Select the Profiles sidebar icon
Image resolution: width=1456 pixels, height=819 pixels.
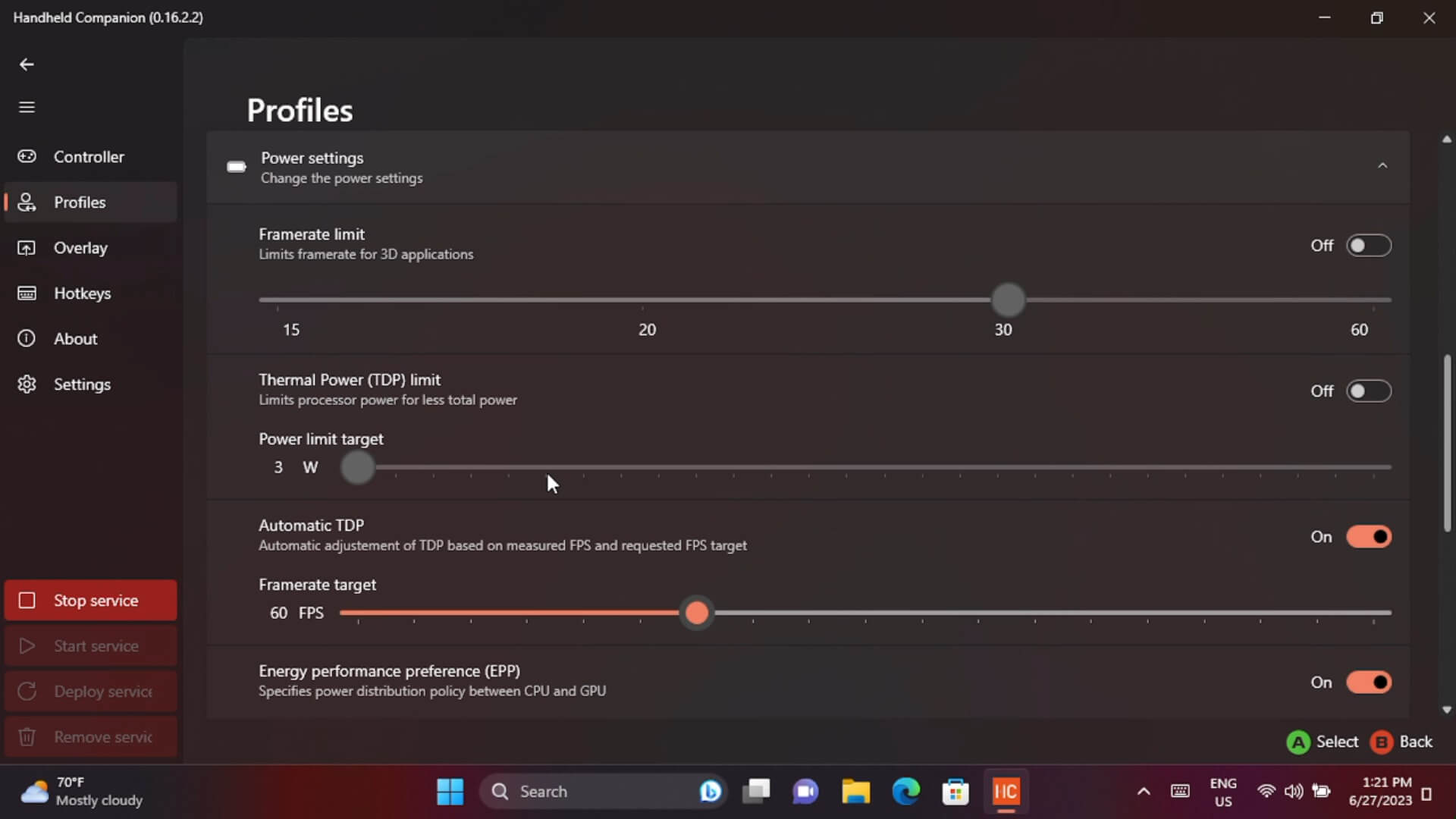[x=27, y=202]
